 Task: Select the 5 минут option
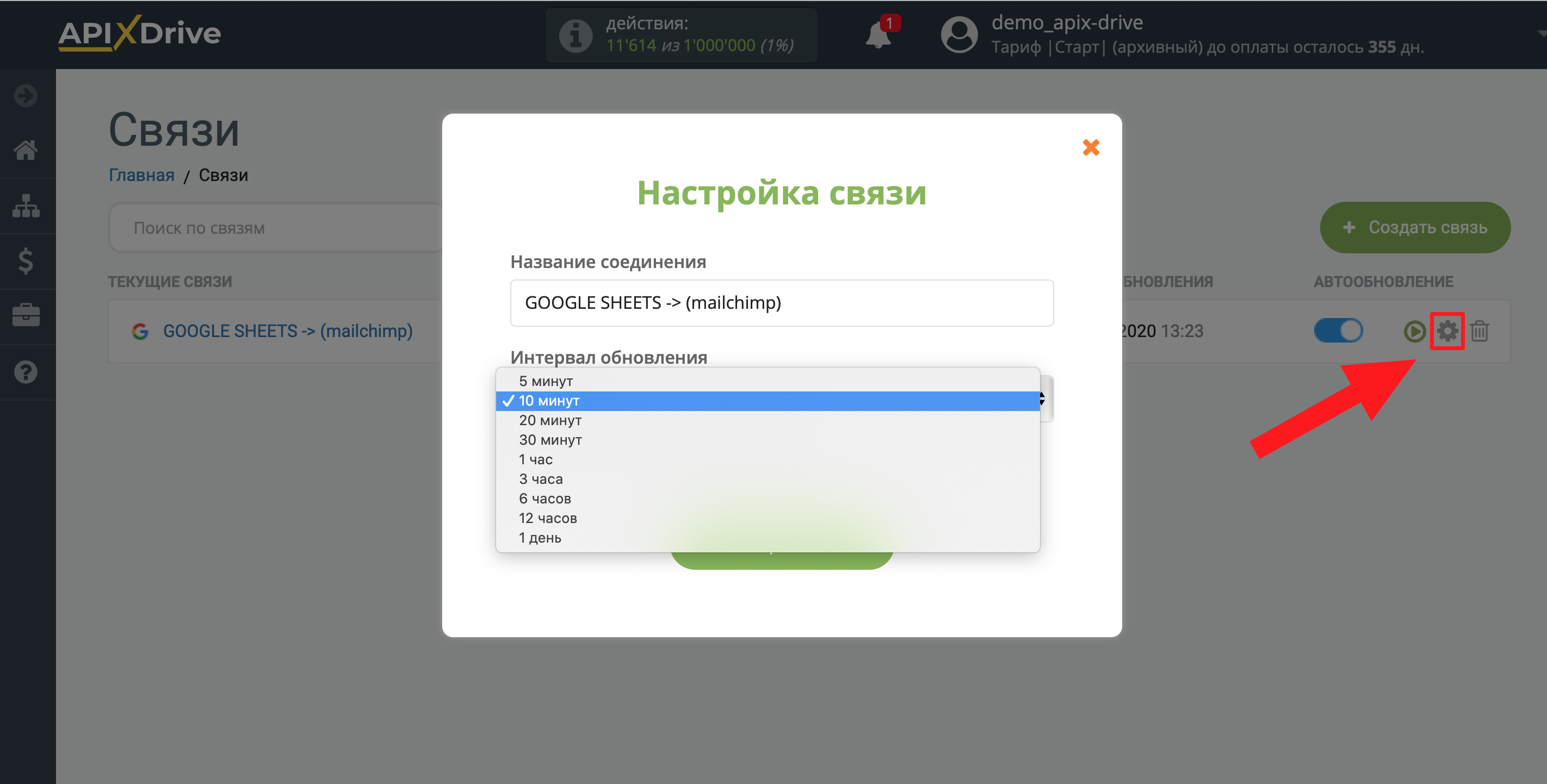coord(768,381)
